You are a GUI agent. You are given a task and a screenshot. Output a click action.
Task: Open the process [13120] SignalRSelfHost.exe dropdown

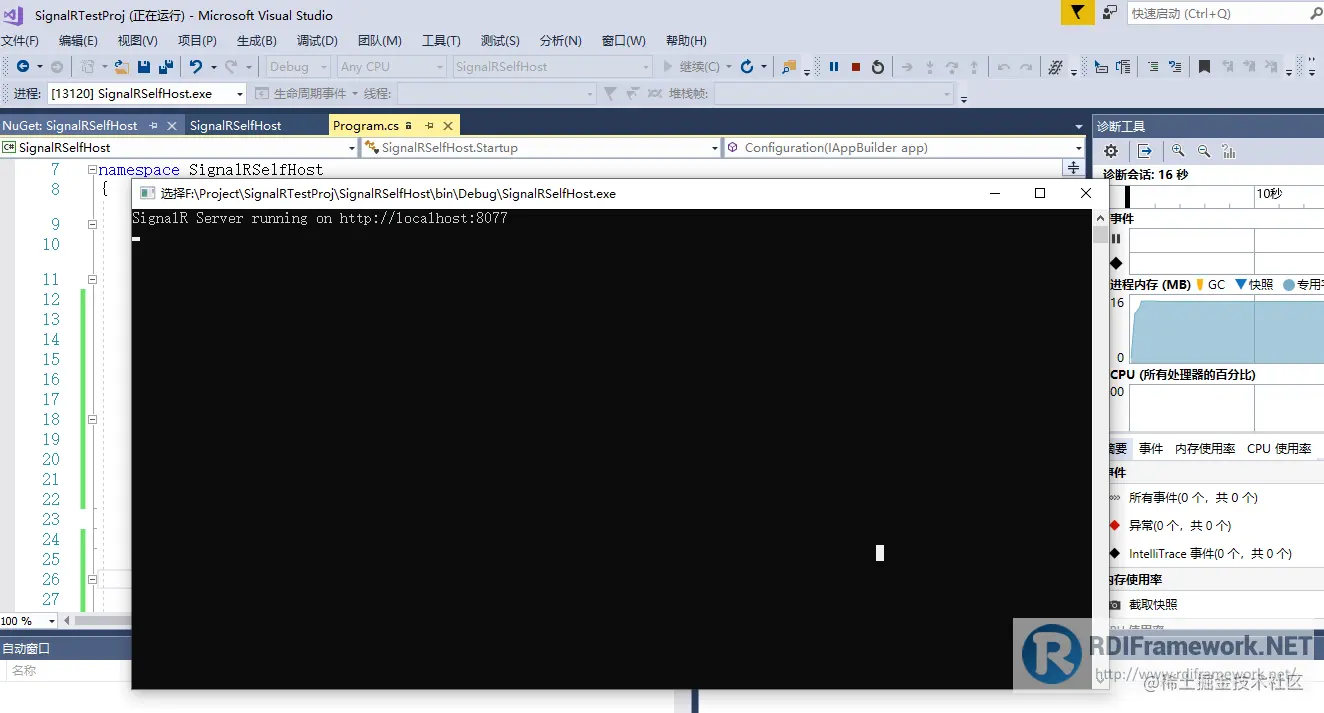point(145,93)
